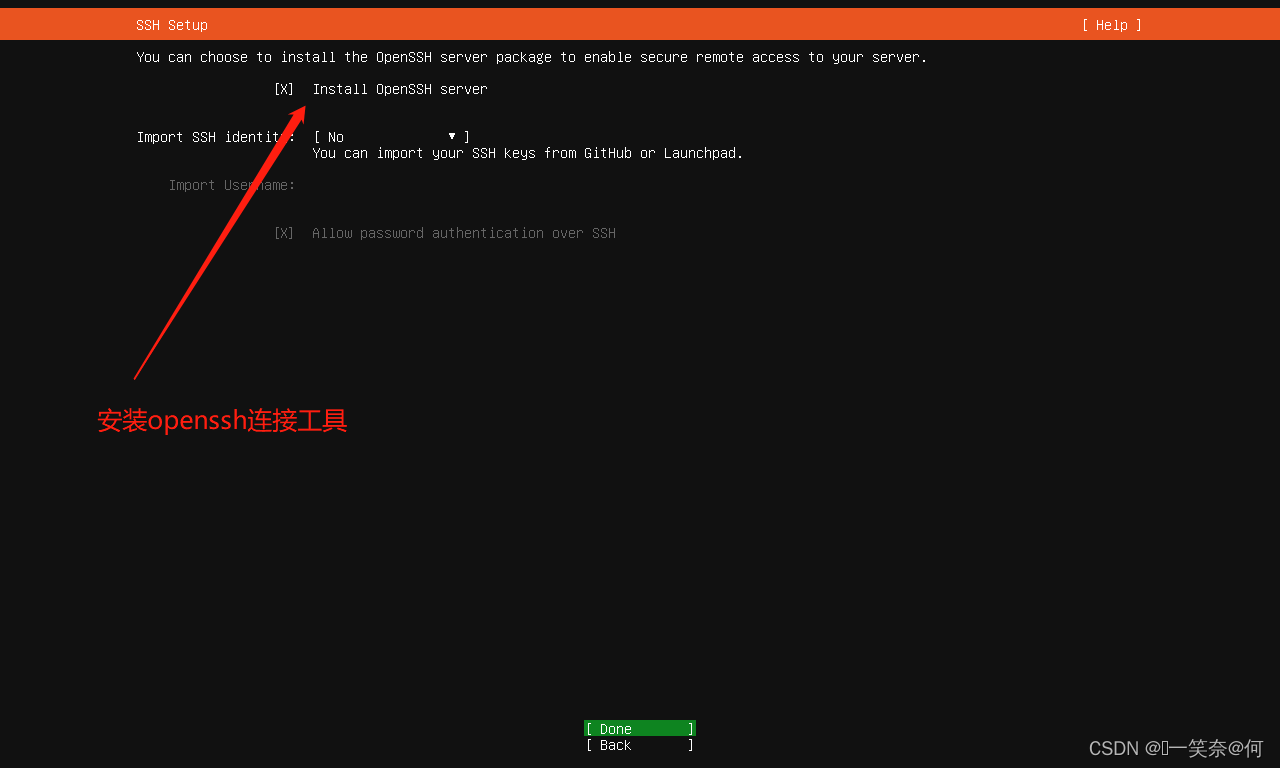The width and height of the screenshot is (1280, 768).
Task: Open the Import SSH identity dropdown
Action: pyautogui.click(x=392, y=137)
